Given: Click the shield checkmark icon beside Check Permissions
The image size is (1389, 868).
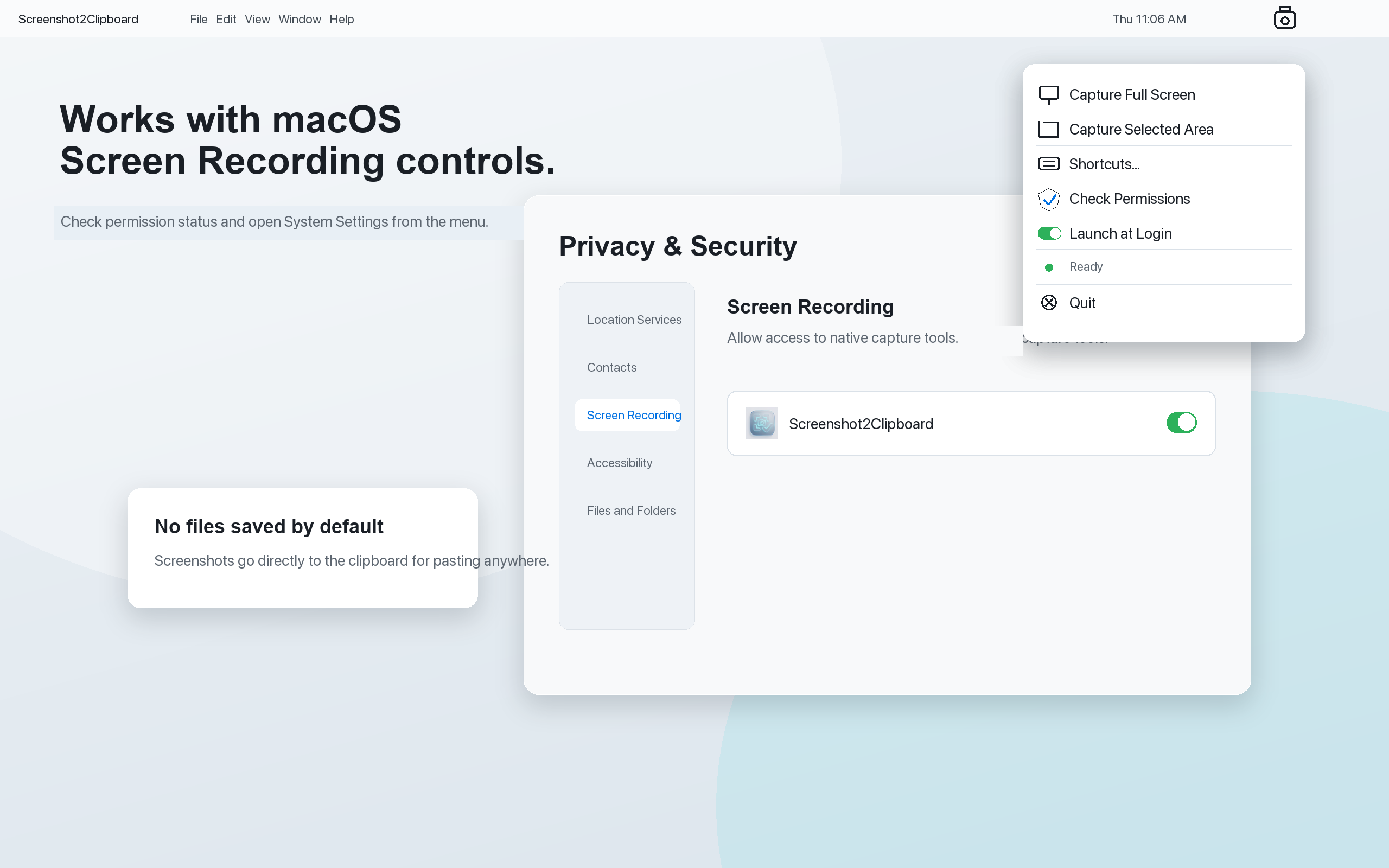Looking at the screenshot, I should (x=1049, y=199).
